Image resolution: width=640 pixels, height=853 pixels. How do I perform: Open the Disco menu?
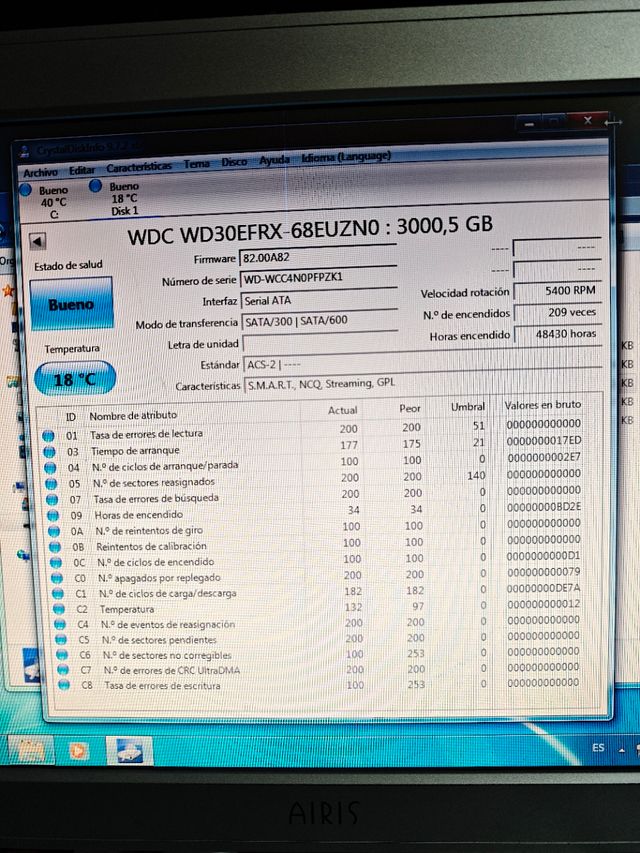point(234,162)
